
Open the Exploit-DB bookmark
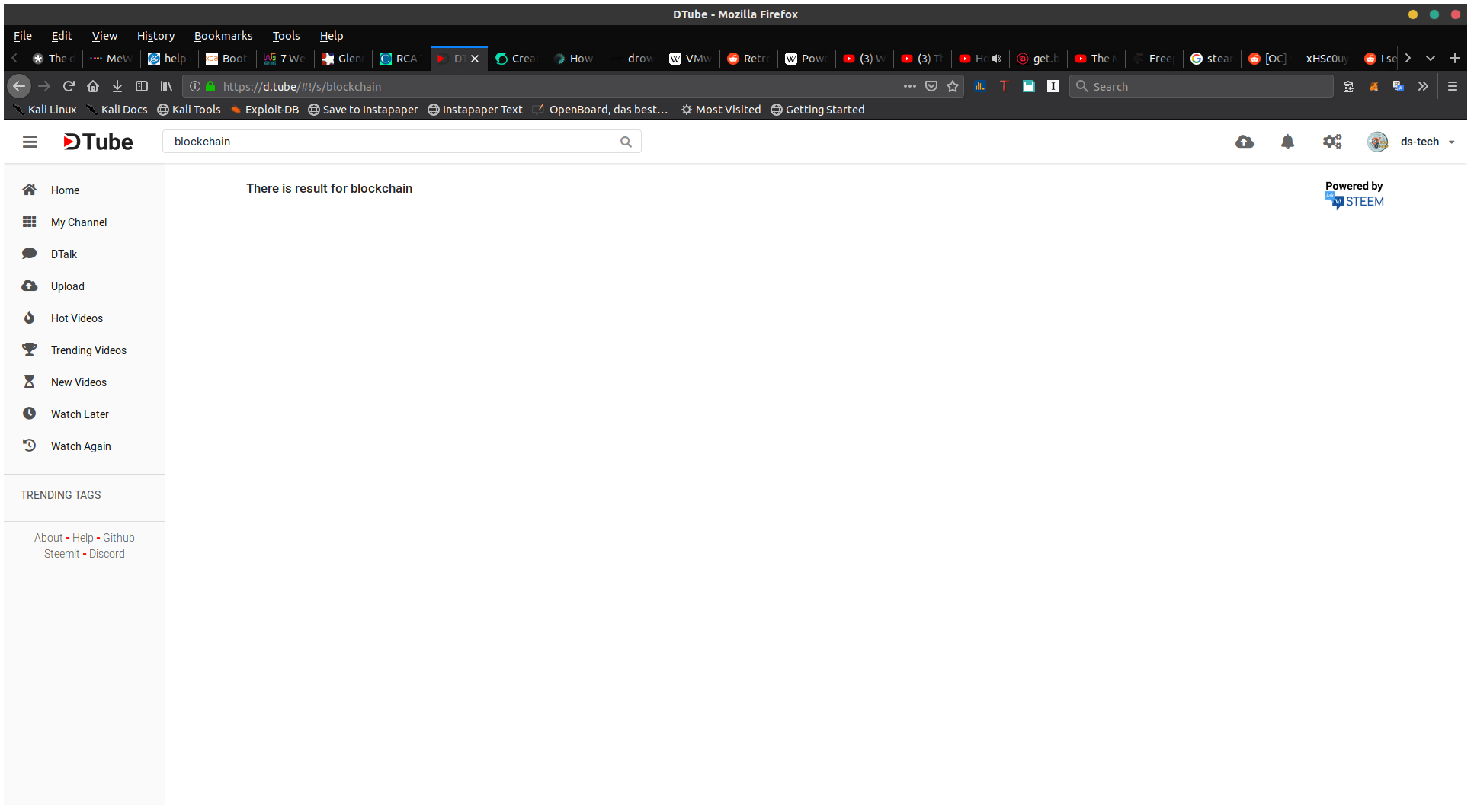264,110
